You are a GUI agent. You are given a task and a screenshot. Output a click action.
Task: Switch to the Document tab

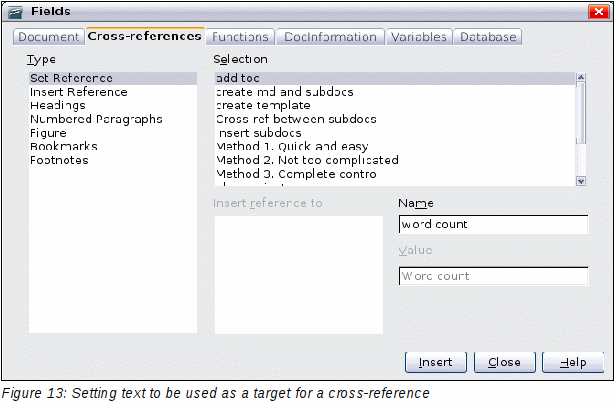pyautogui.click(x=49, y=37)
